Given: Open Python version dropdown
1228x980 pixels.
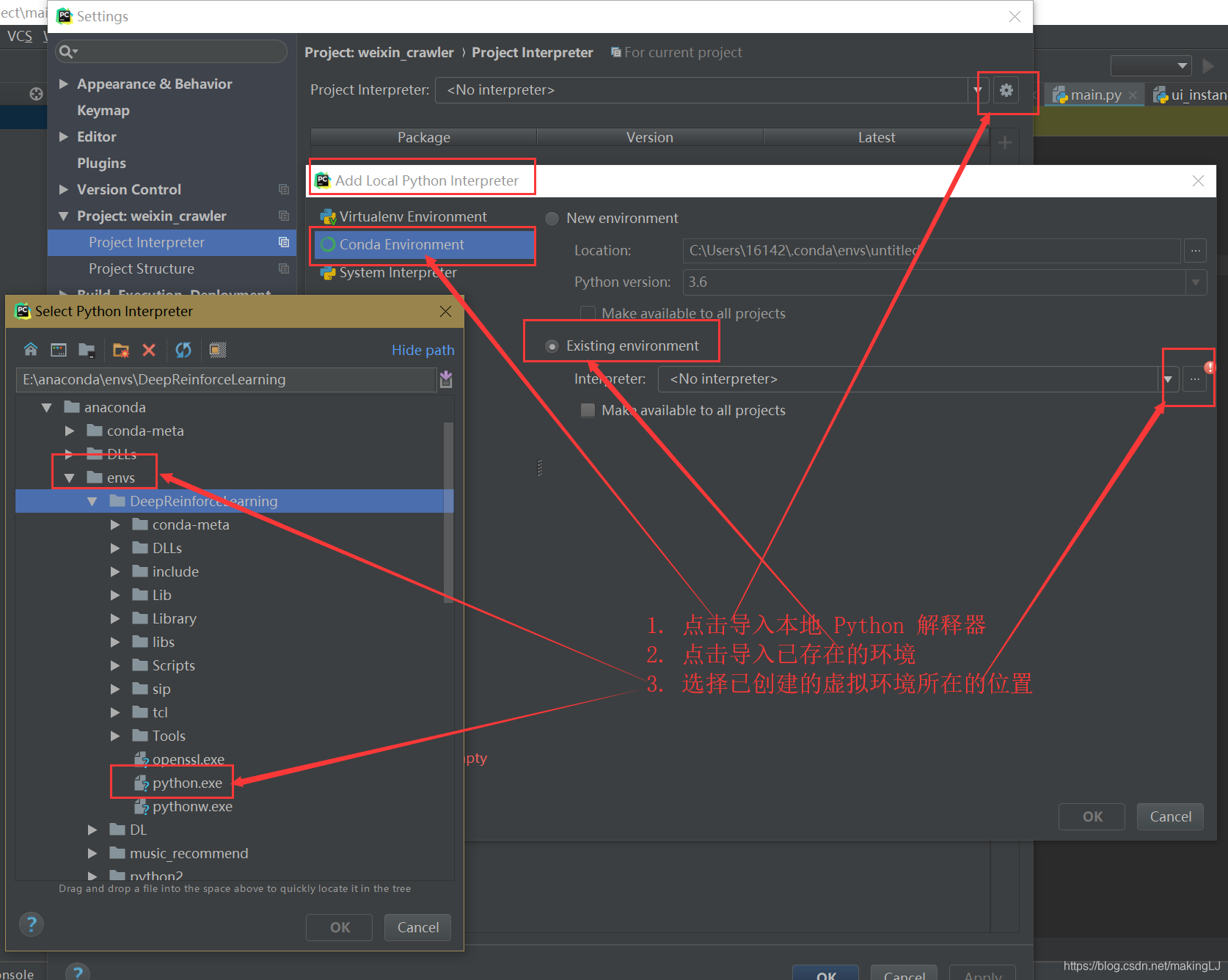Looking at the screenshot, I should pos(1196,282).
